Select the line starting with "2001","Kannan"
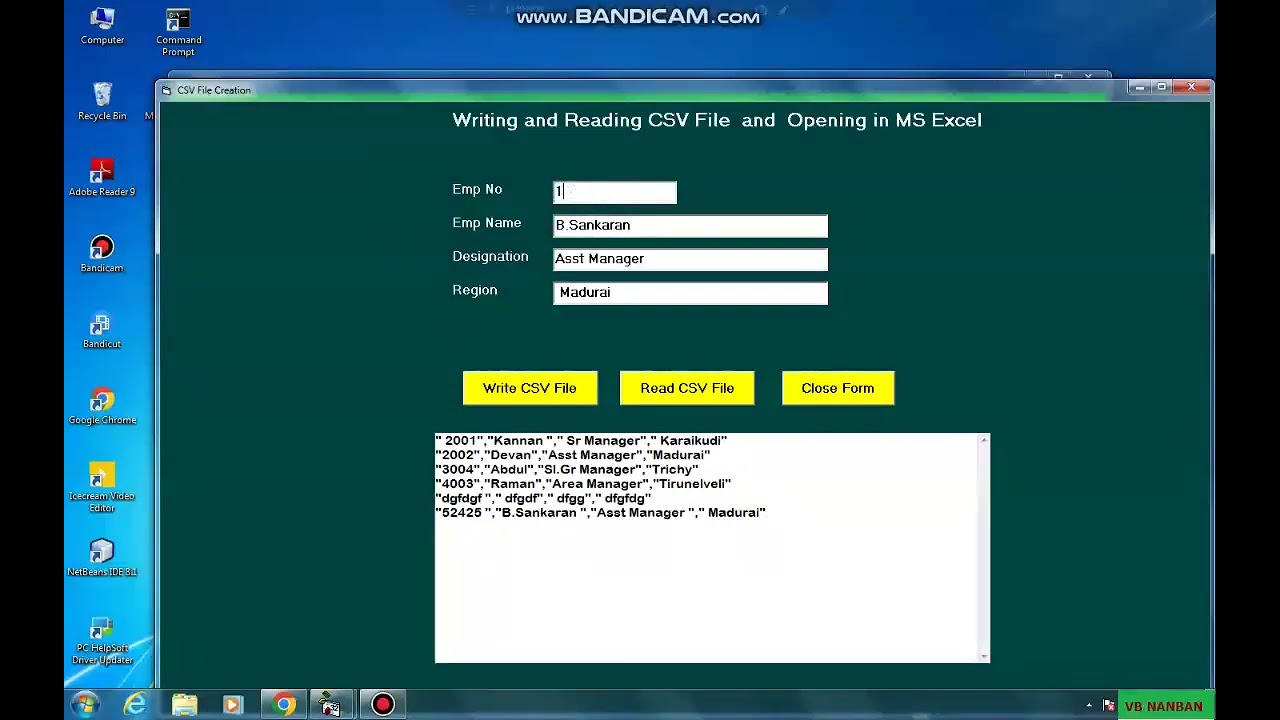1280x720 pixels. click(x=581, y=440)
